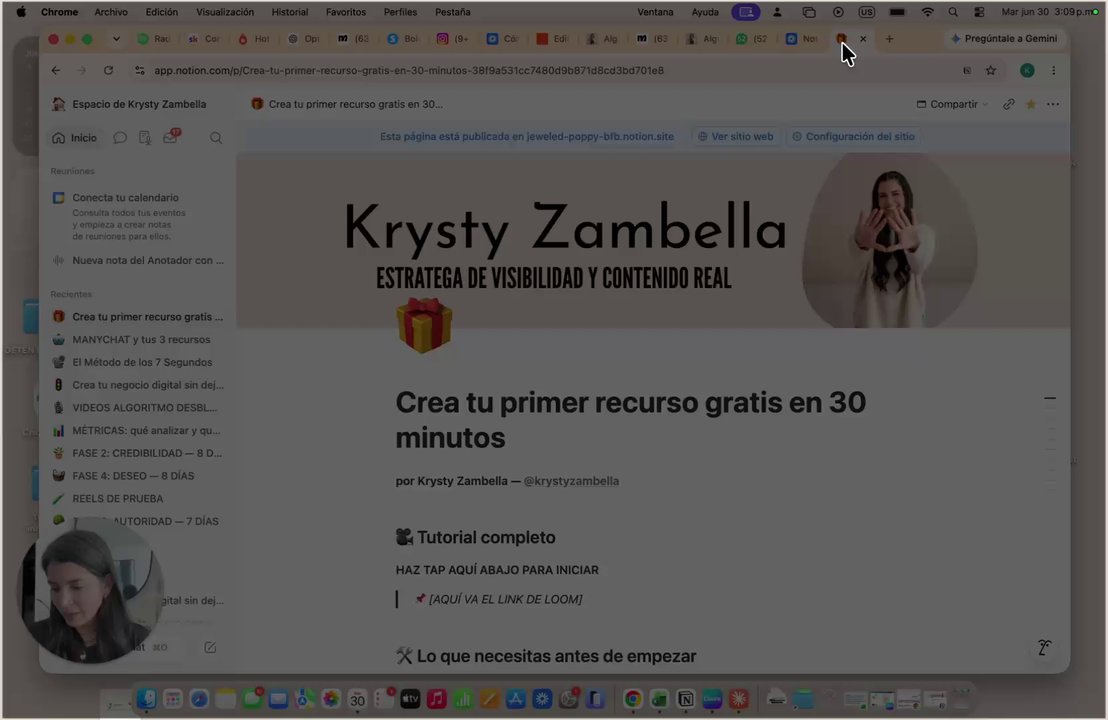Open App Store from the dock
Screen dimensions: 1108x720
[515, 699]
